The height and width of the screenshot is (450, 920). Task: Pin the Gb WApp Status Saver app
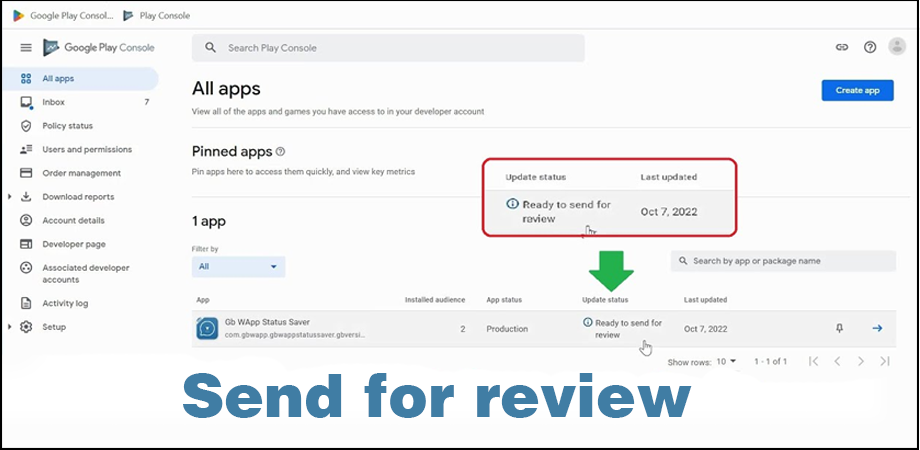click(839, 328)
